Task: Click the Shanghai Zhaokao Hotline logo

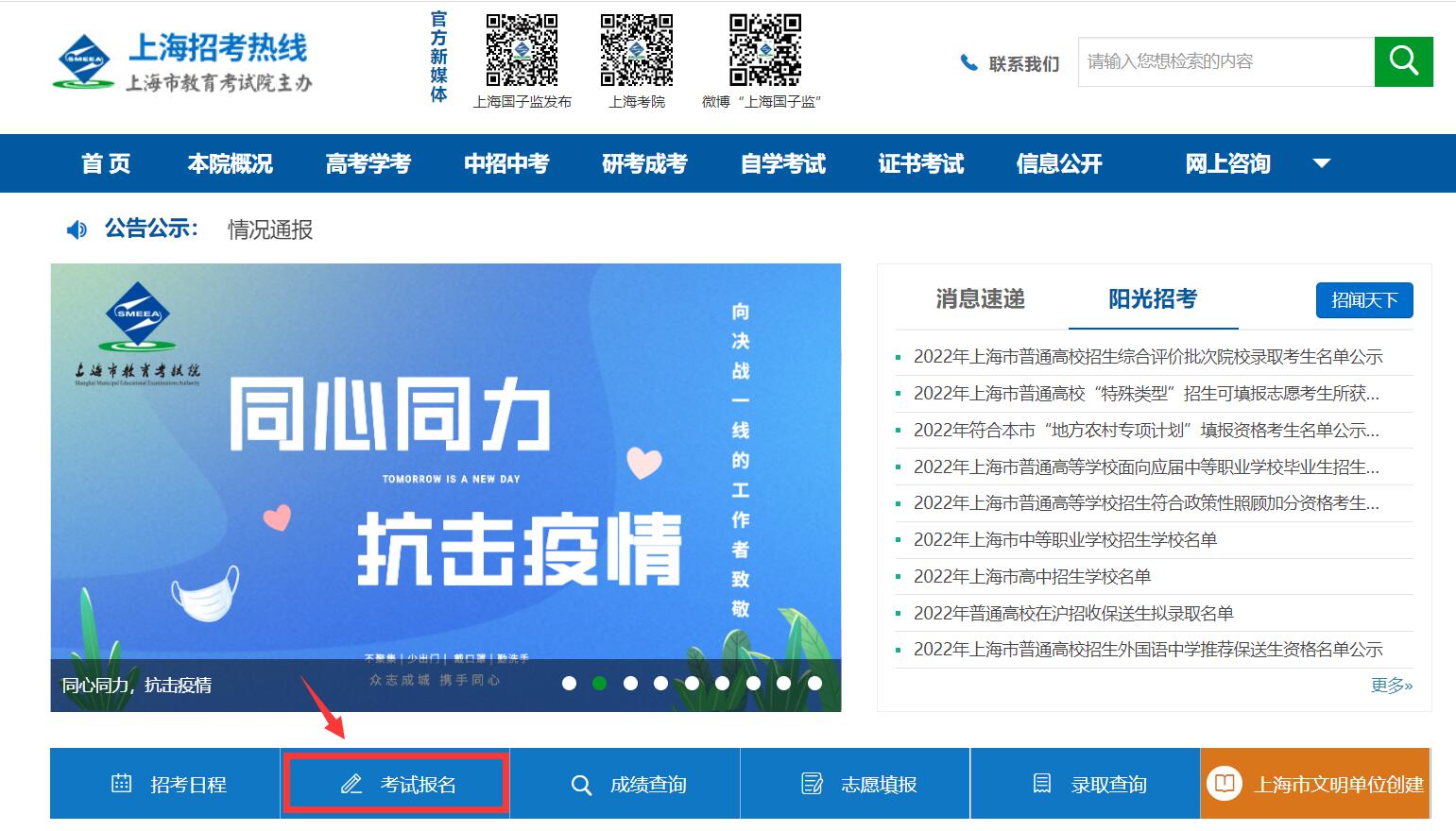Action: 183,62
